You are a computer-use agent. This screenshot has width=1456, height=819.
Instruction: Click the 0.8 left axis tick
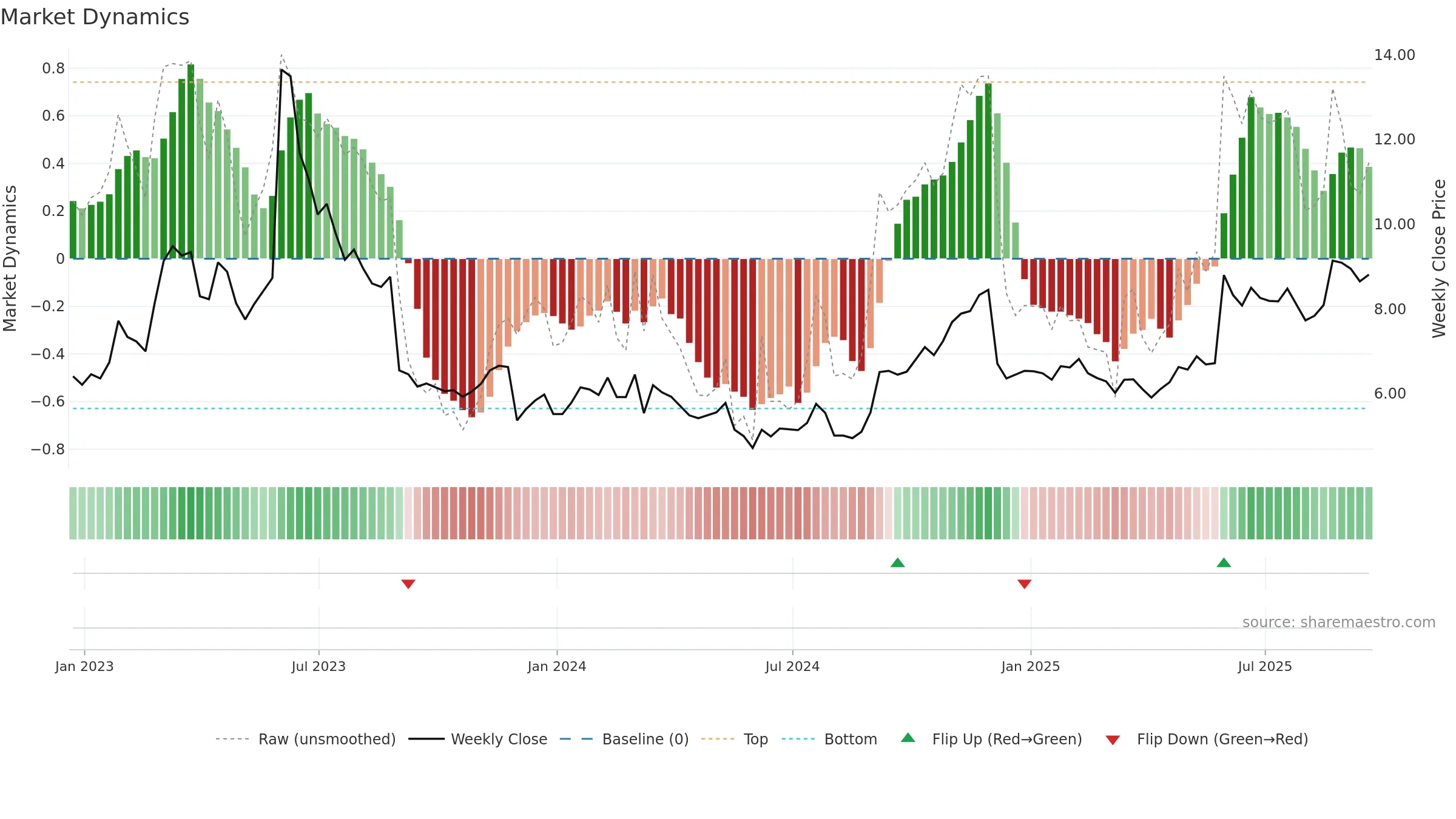click(53, 68)
